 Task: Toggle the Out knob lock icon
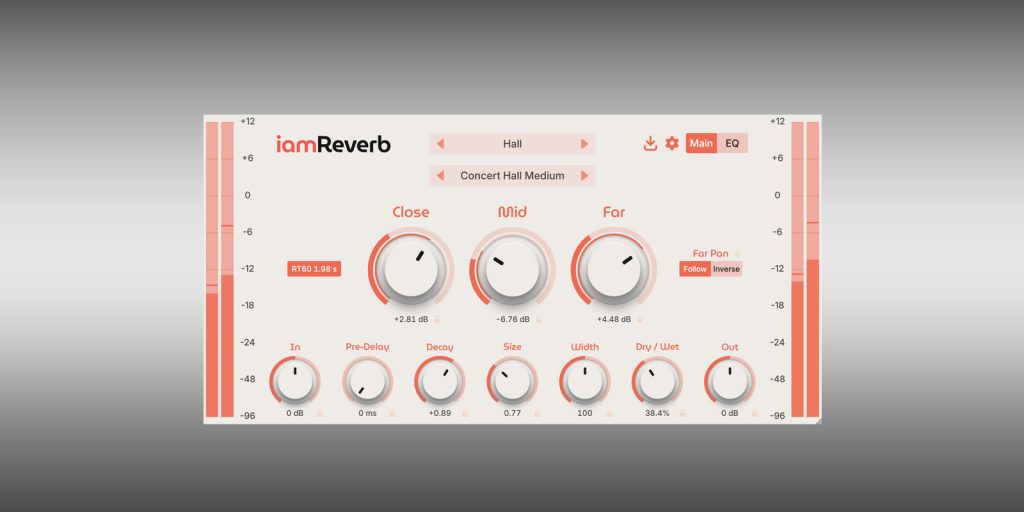pyautogui.click(x=754, y=413)
